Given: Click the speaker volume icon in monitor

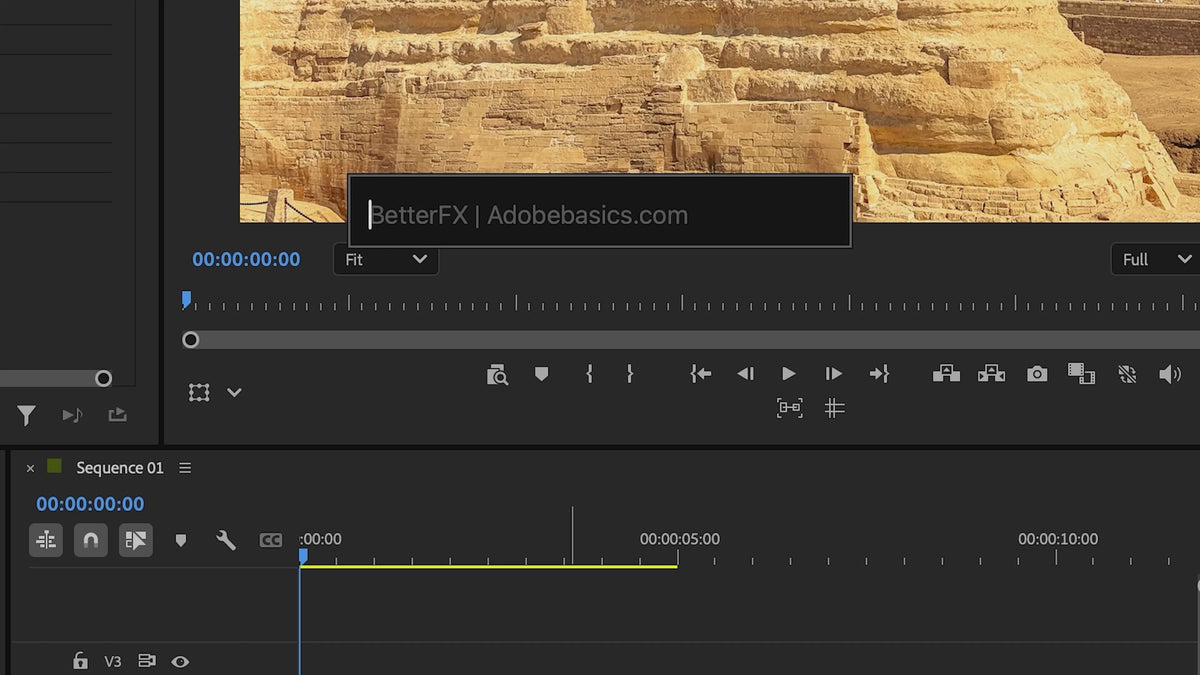Looking at the screenshot, I should pos(1170,374).
